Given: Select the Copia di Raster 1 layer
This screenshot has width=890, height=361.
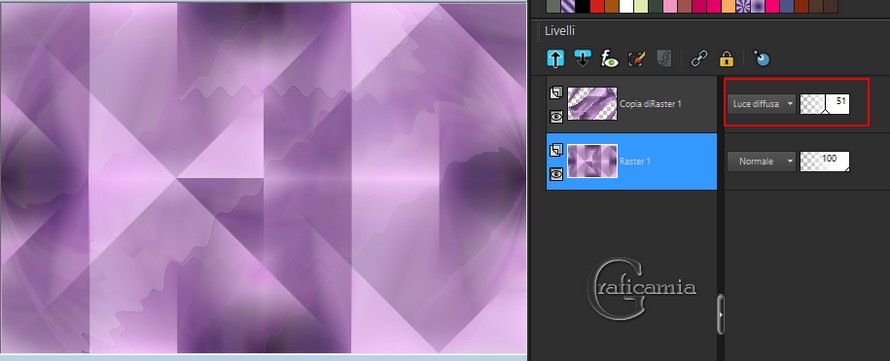Looking at the screenshot, I should coord(632,104).
